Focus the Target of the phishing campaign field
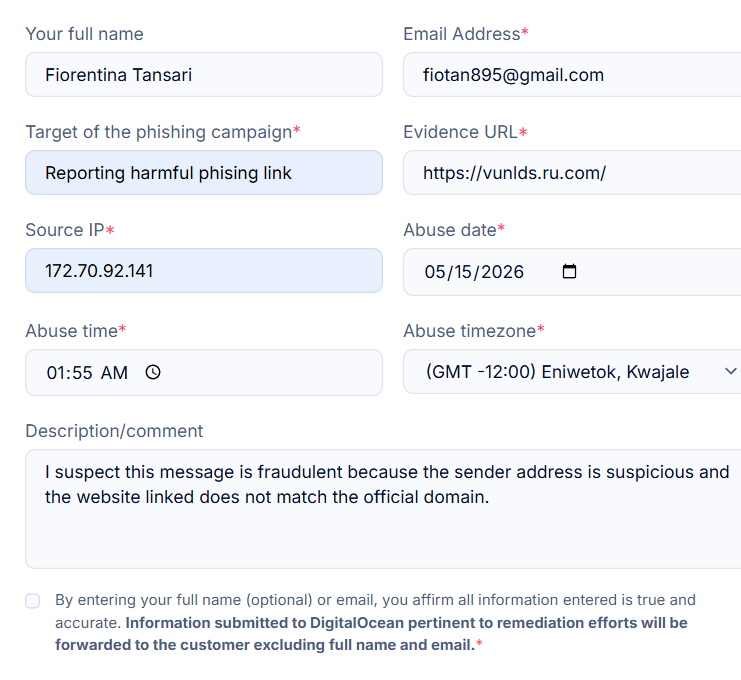Image resolution: width=741 pixels, height=680 pixels. [x=204, y=172]
